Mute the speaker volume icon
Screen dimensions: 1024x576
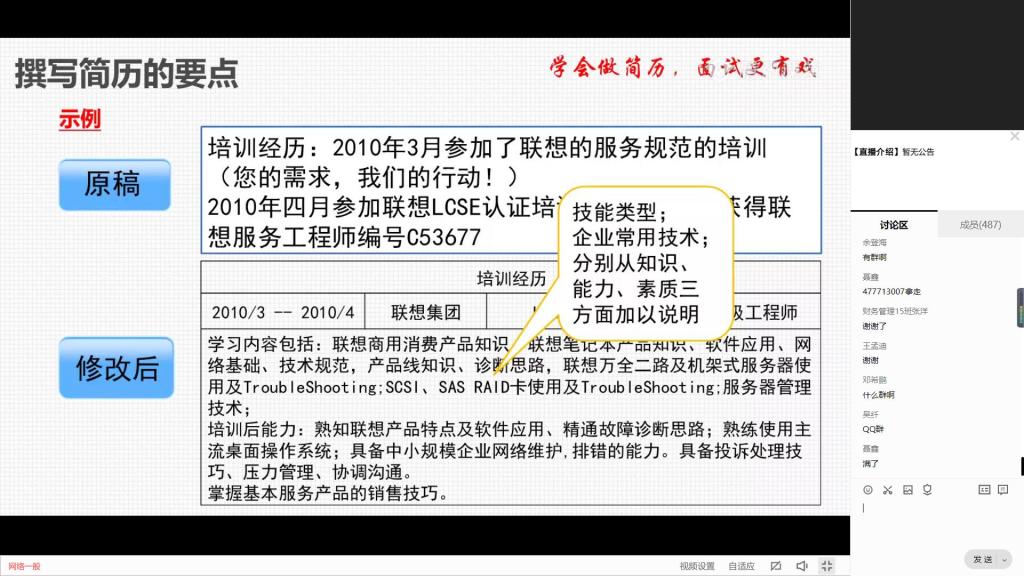point(801,566)
